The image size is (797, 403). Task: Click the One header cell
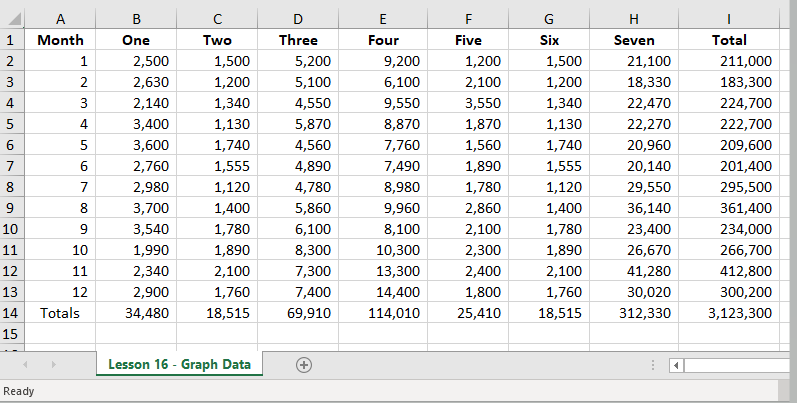point(136,40)
